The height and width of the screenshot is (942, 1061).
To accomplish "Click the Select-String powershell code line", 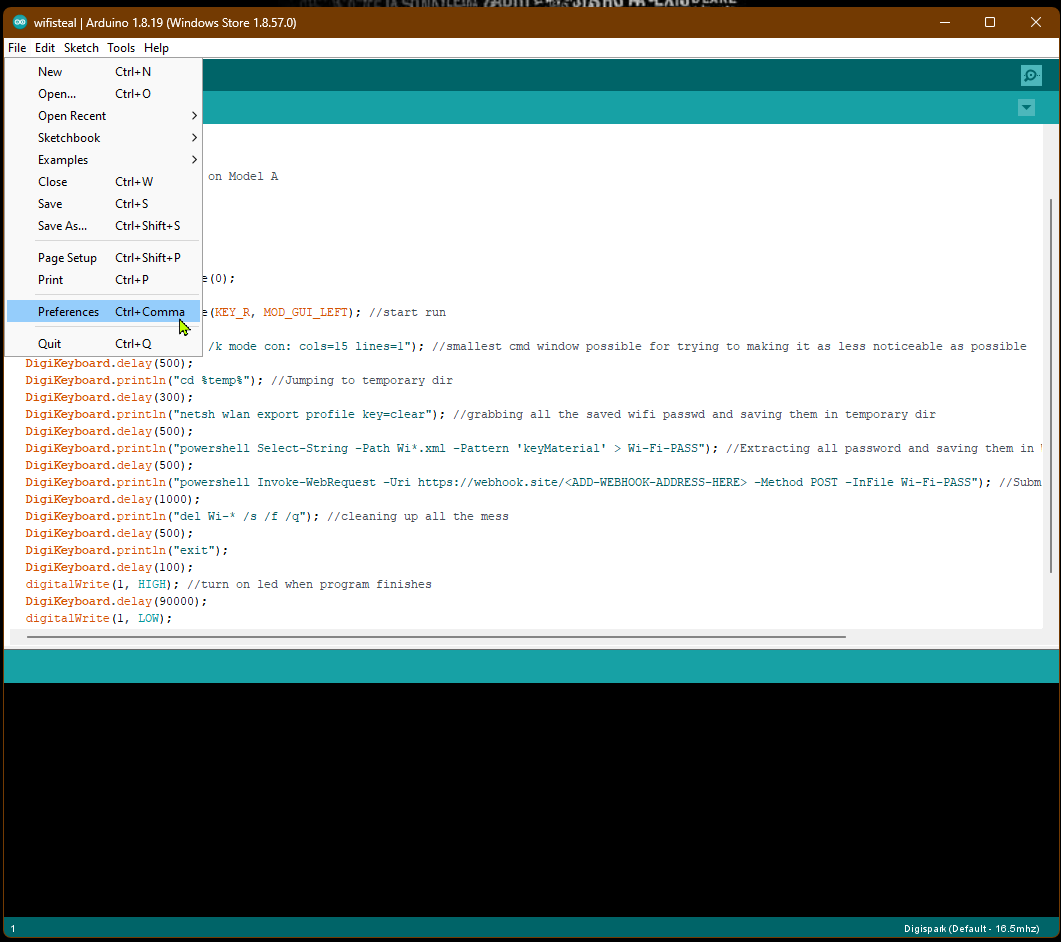I will tap(533, 448).
